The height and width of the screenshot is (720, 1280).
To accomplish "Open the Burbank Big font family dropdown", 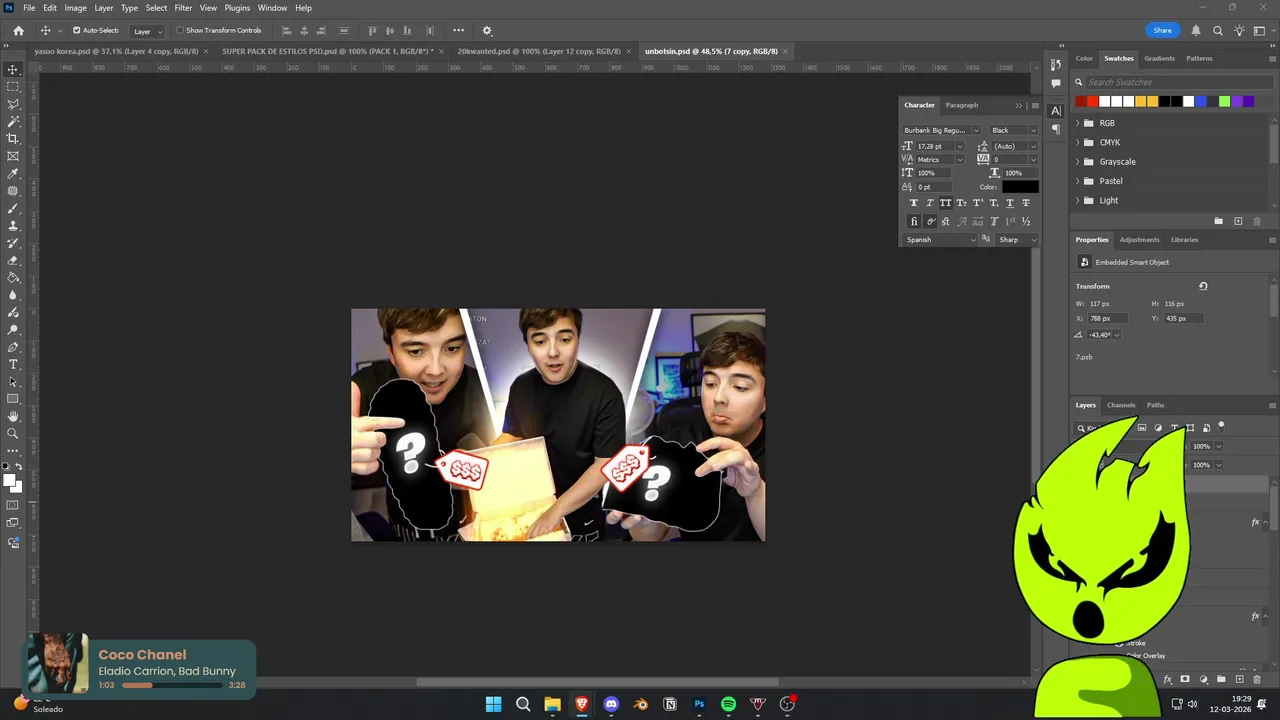I will coord(941,130).
